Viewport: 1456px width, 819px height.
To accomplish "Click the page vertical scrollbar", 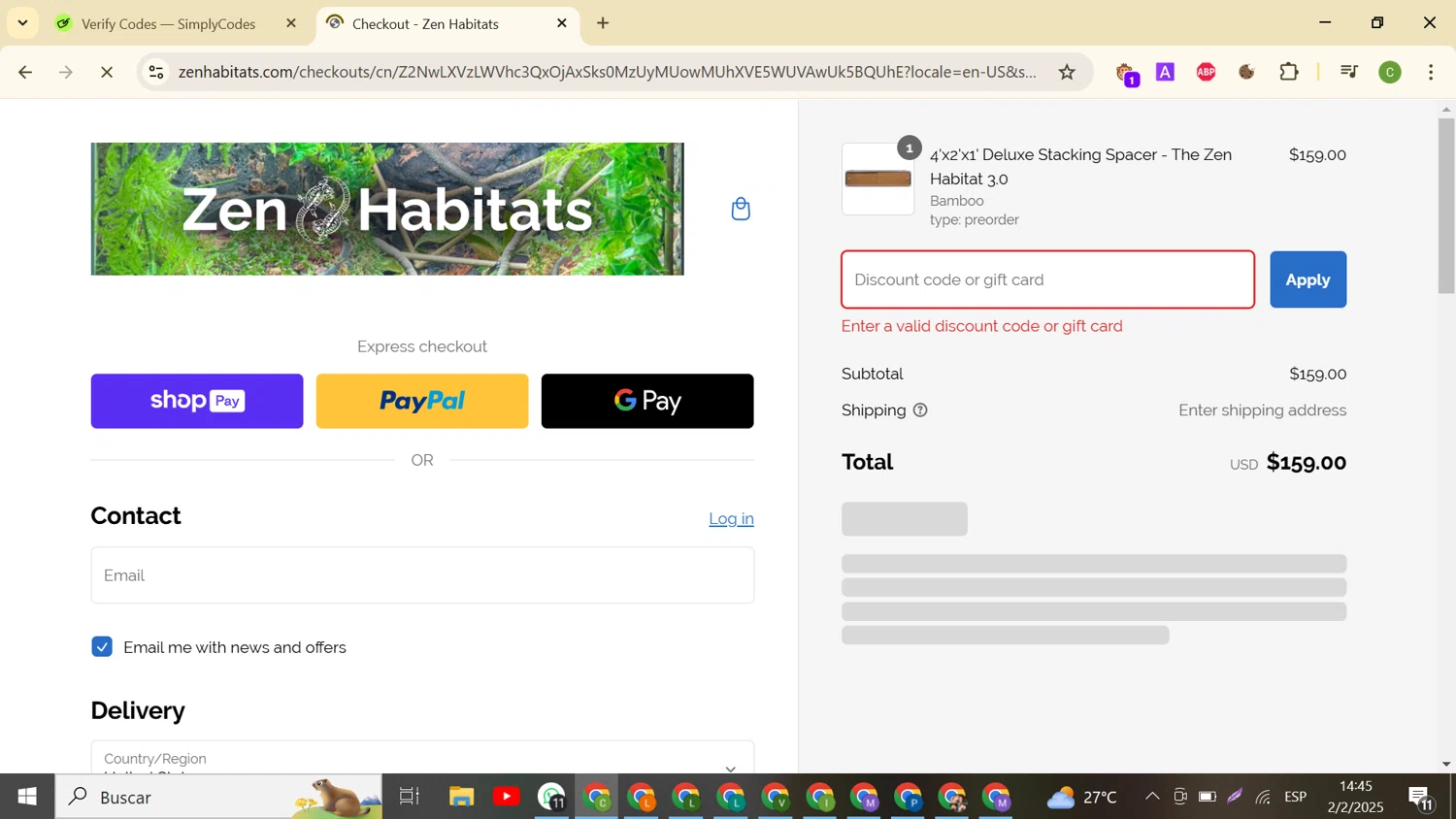I will click(1446, 204).
